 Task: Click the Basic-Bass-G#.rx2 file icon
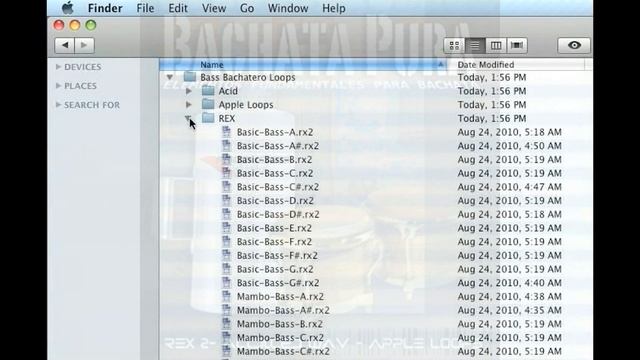pyautogui.click(x=227, y=282)
